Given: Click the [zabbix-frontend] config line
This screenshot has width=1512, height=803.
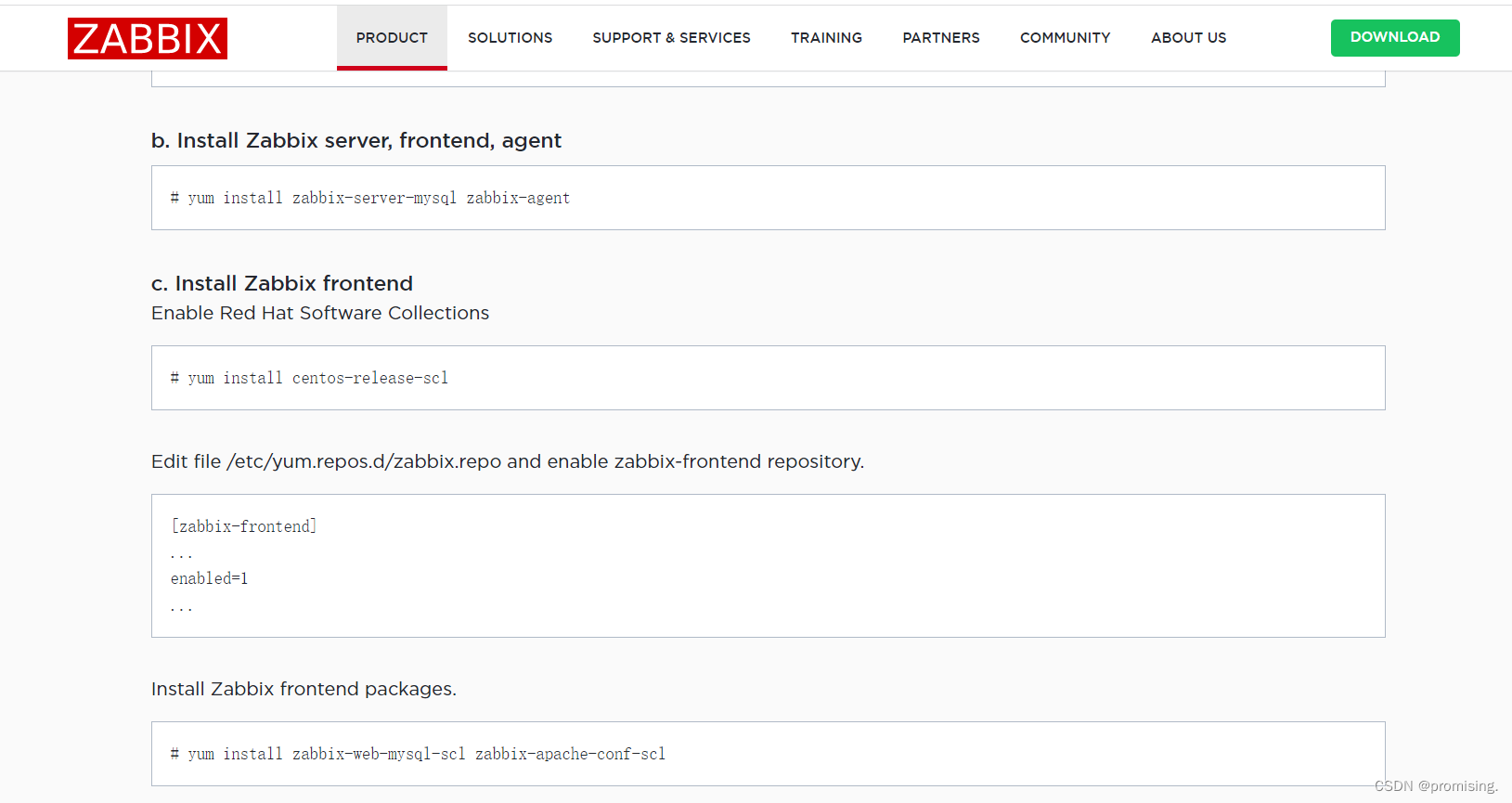Looking at the screenshot, I should [x=244, y=526].
